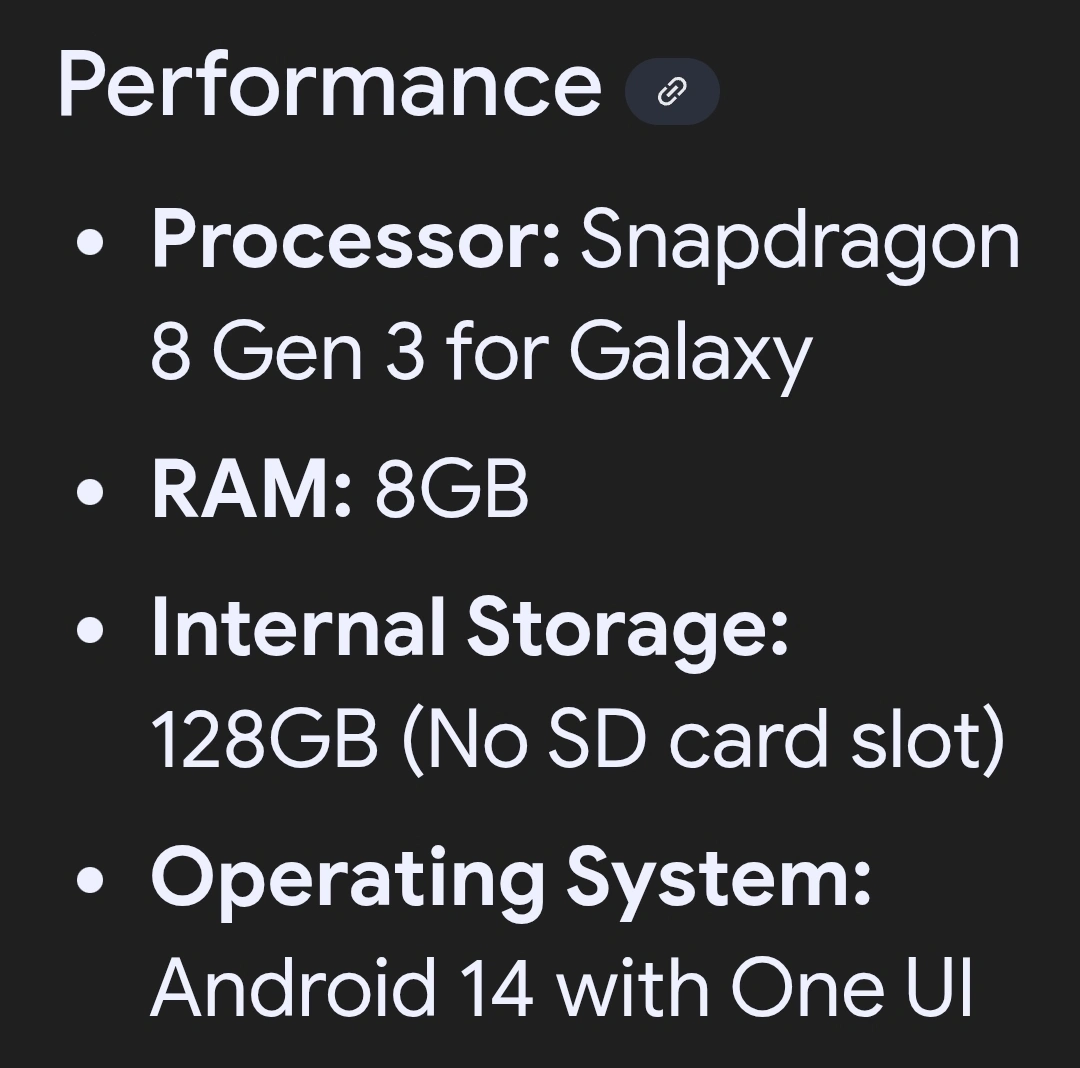This screenshot has height=1068, width=1080.
Task: Click the bullet point before RAM
Action: coord(90,492)
